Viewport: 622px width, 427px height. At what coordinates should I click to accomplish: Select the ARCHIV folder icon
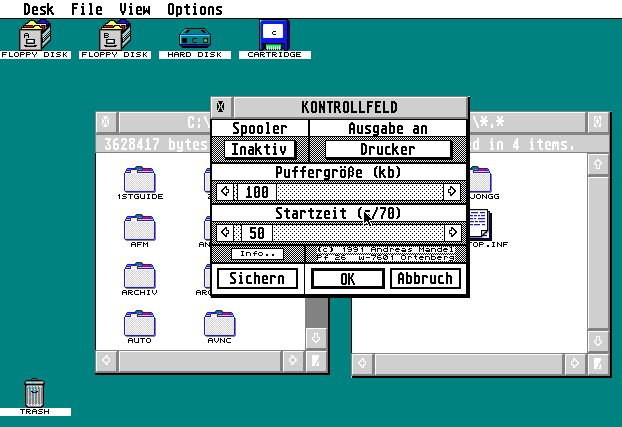coord(140,275)
